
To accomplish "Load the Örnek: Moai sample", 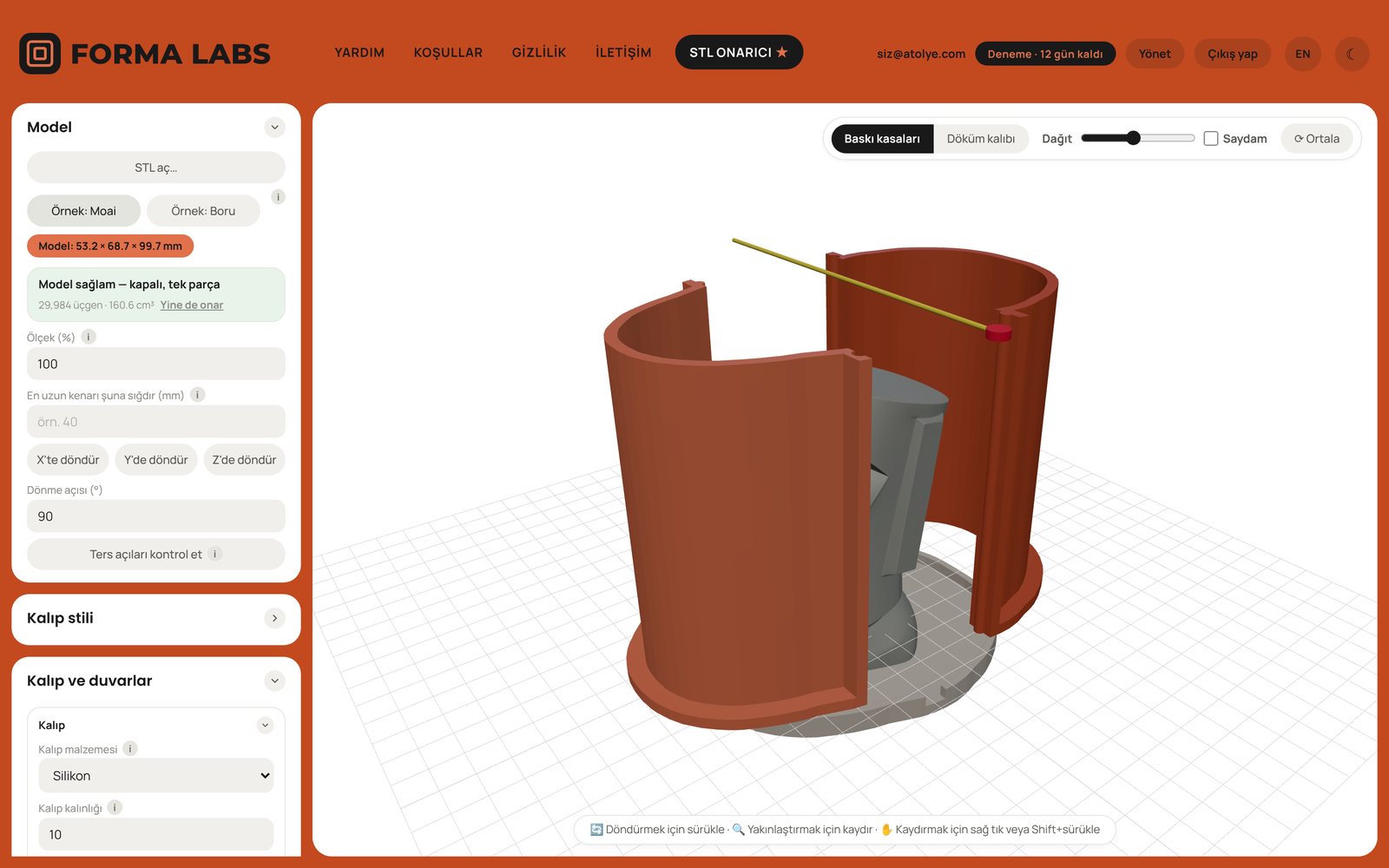I will (x=83, y=211).
